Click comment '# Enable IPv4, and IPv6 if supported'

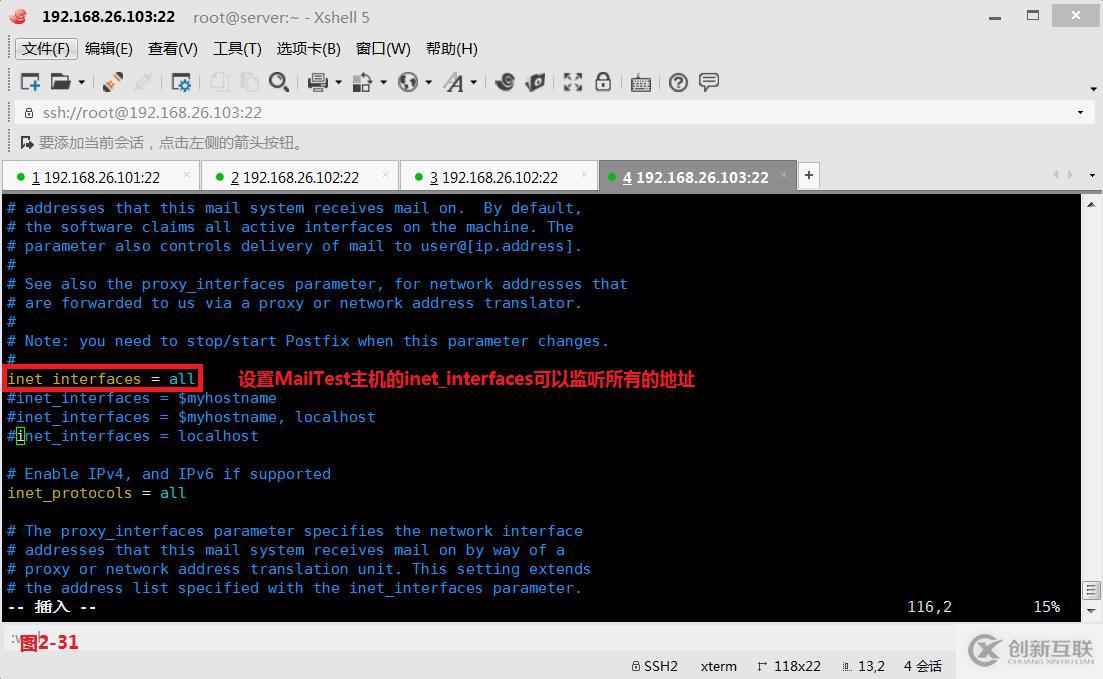[x=169, y=474]
